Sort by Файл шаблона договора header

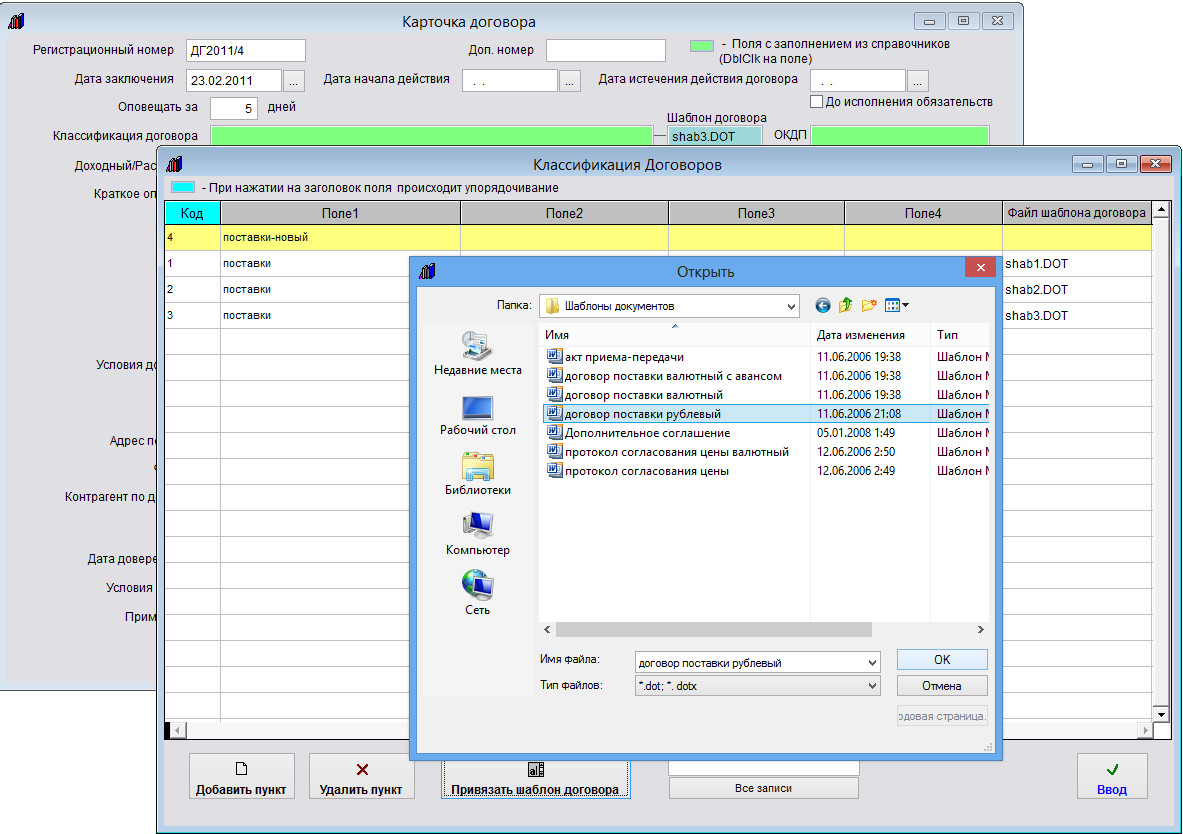[1077, 214]
